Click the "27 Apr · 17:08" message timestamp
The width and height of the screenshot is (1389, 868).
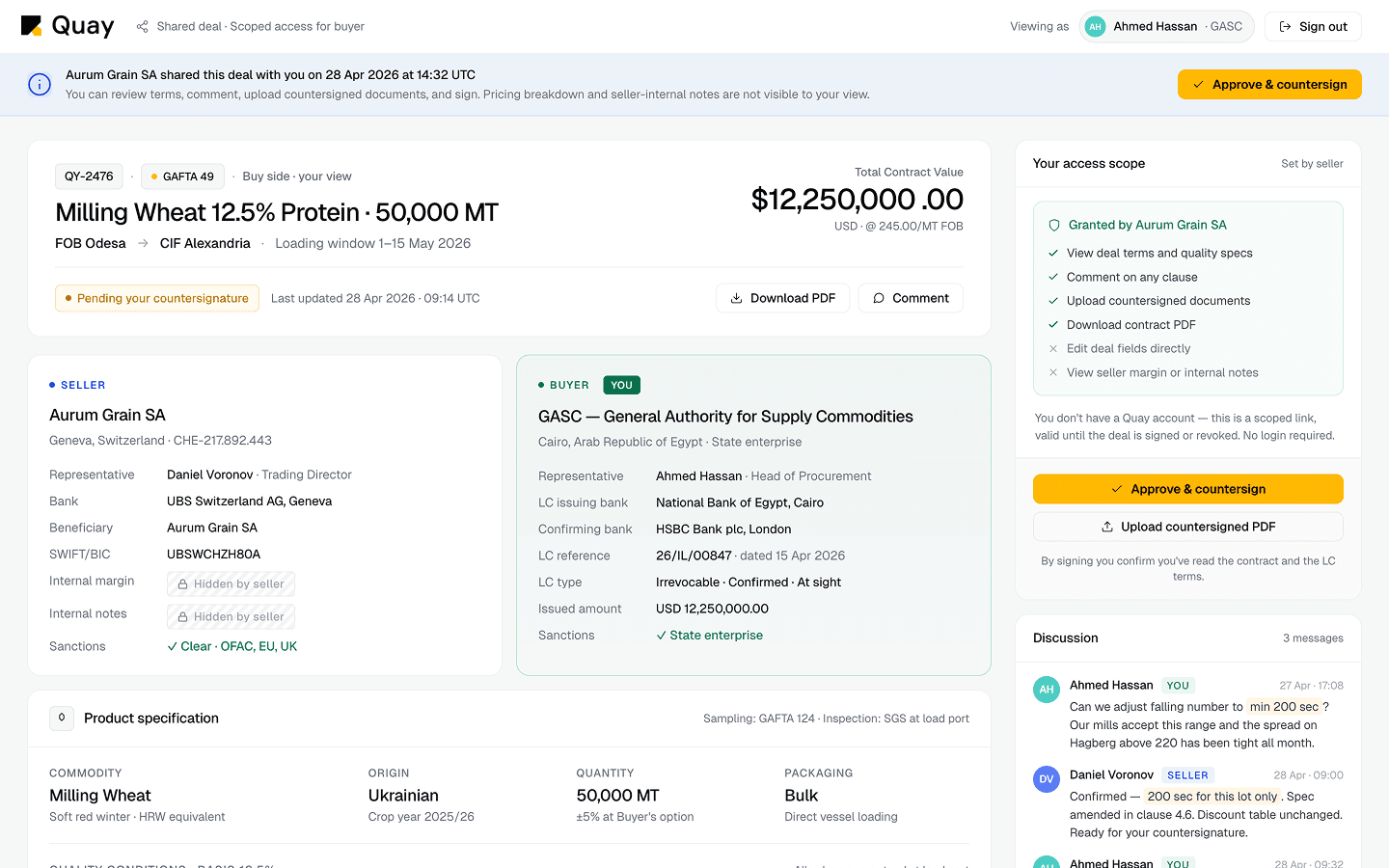click(1311, 686)
